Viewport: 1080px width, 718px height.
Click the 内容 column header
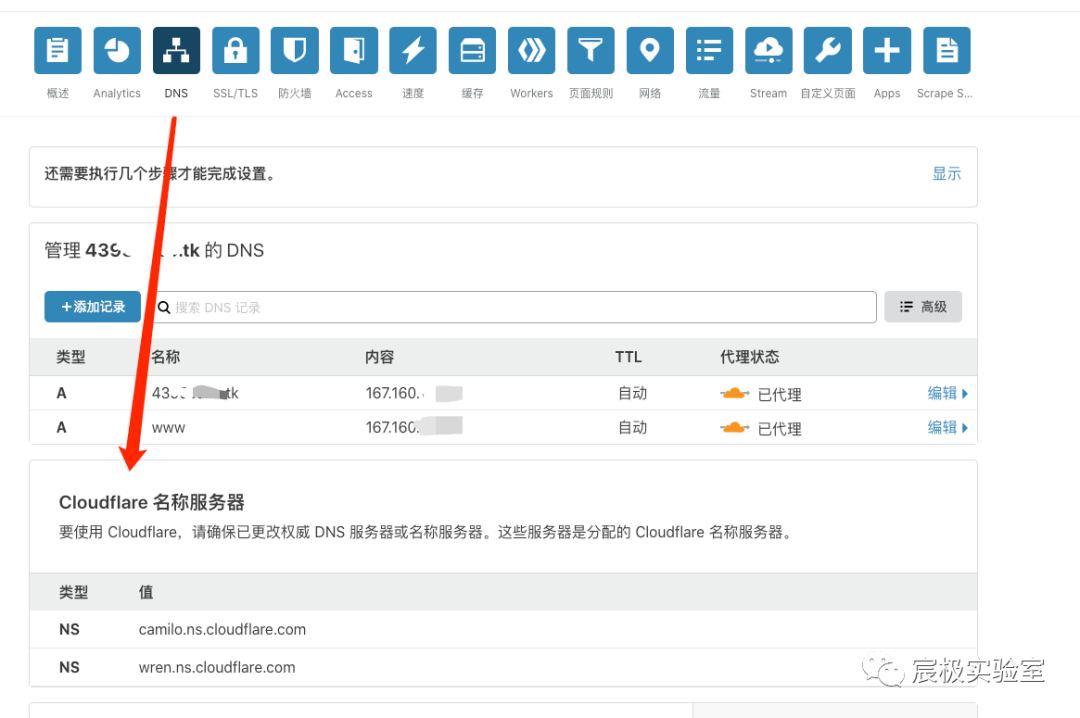pos(380,357)
